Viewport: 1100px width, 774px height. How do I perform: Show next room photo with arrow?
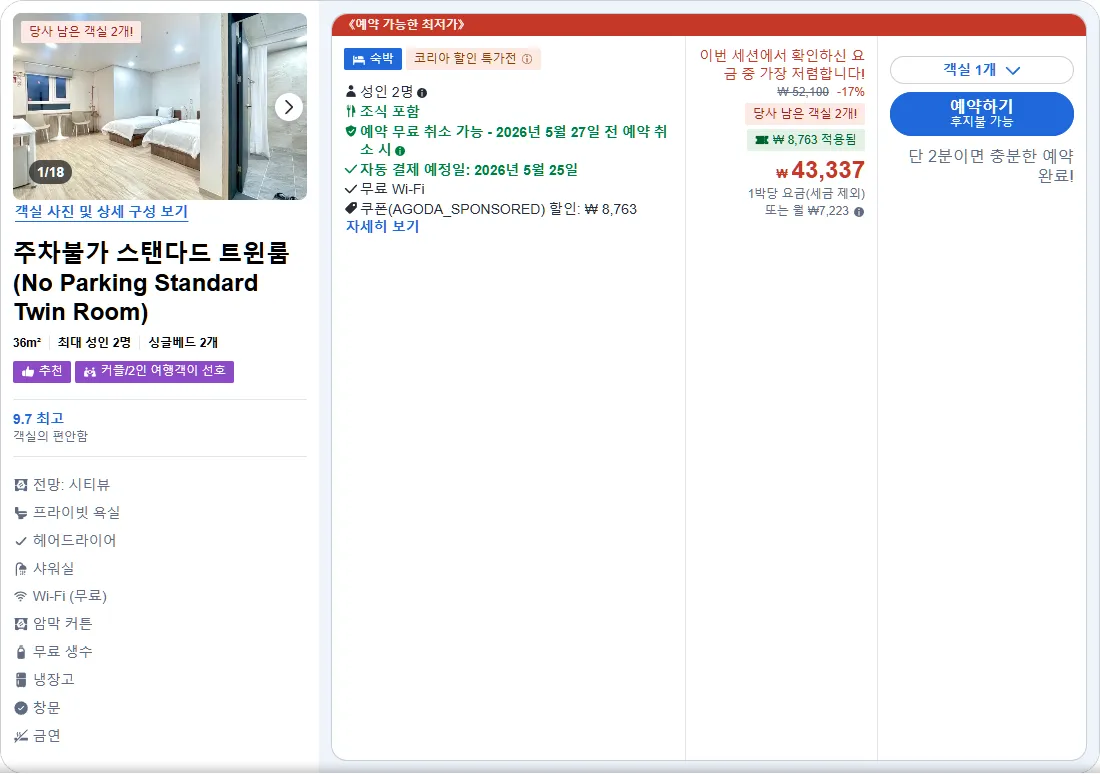289,107
